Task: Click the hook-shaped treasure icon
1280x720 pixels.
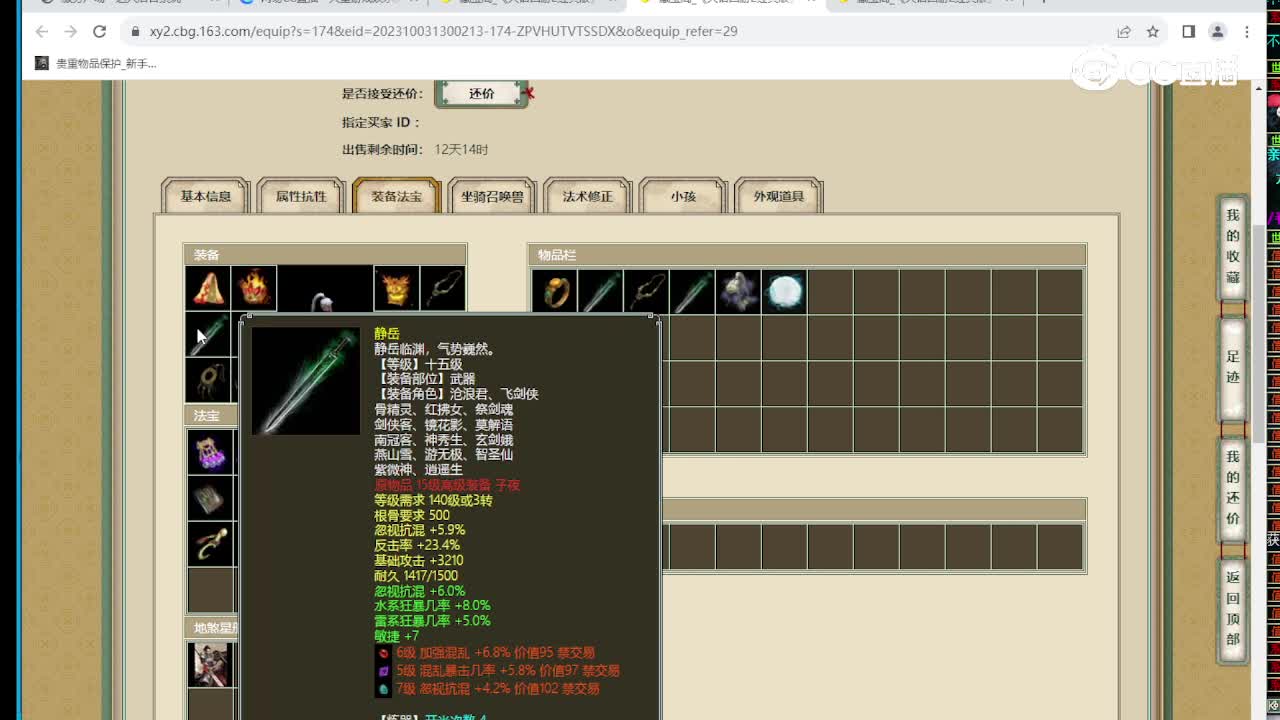Action: [210, 543]
